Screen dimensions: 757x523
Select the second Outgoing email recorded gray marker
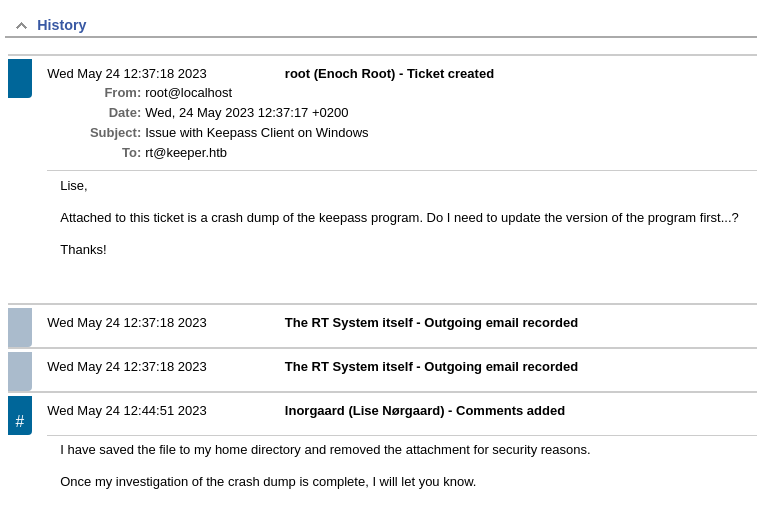(20, 371)
